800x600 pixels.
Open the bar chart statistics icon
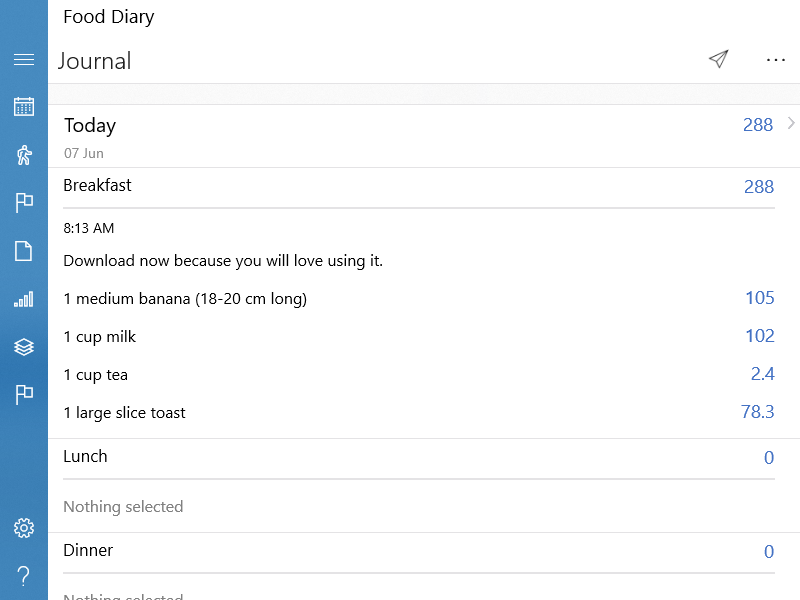click(x=24, y=299)
